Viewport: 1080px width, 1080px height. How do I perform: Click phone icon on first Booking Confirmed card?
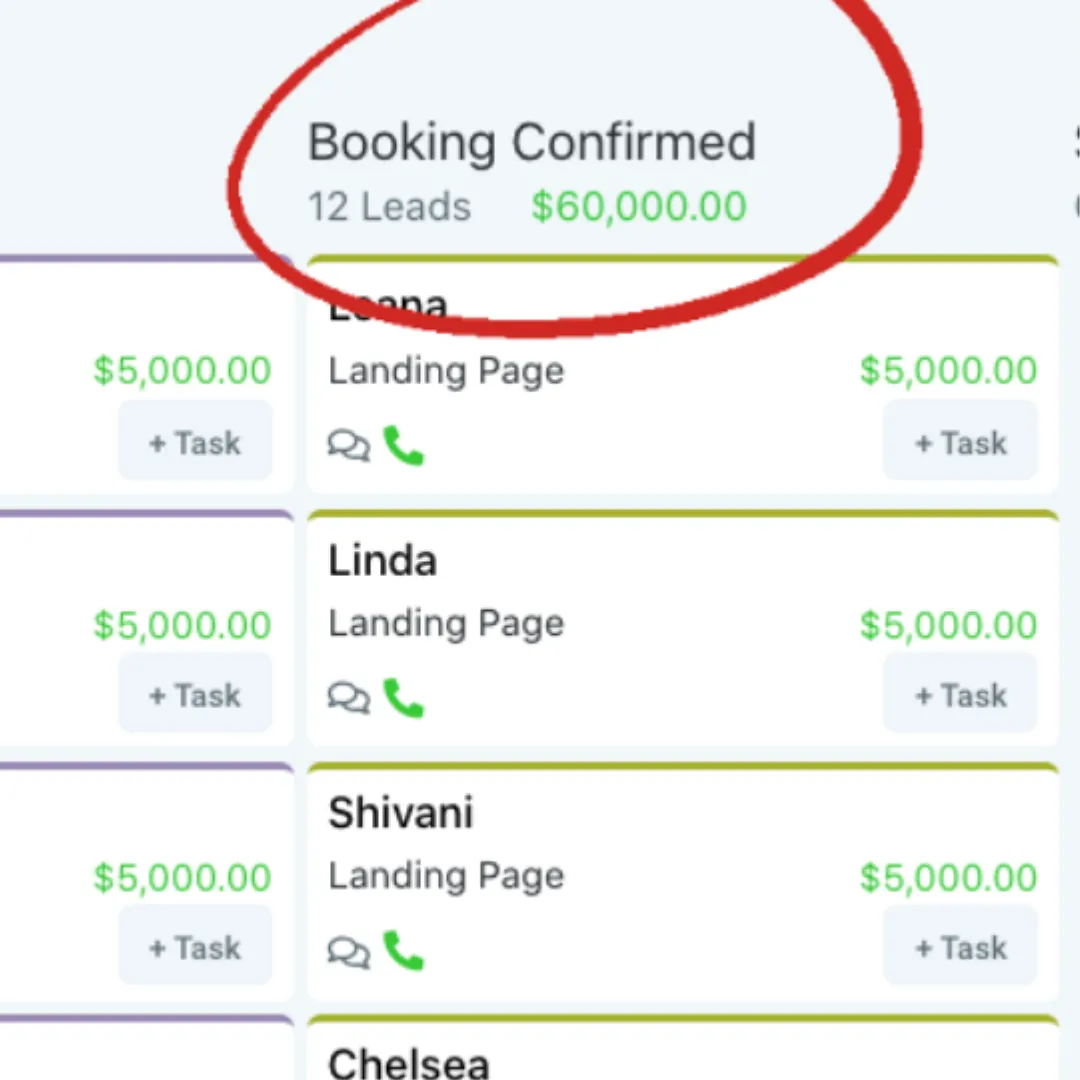click(x=404, y=446)
